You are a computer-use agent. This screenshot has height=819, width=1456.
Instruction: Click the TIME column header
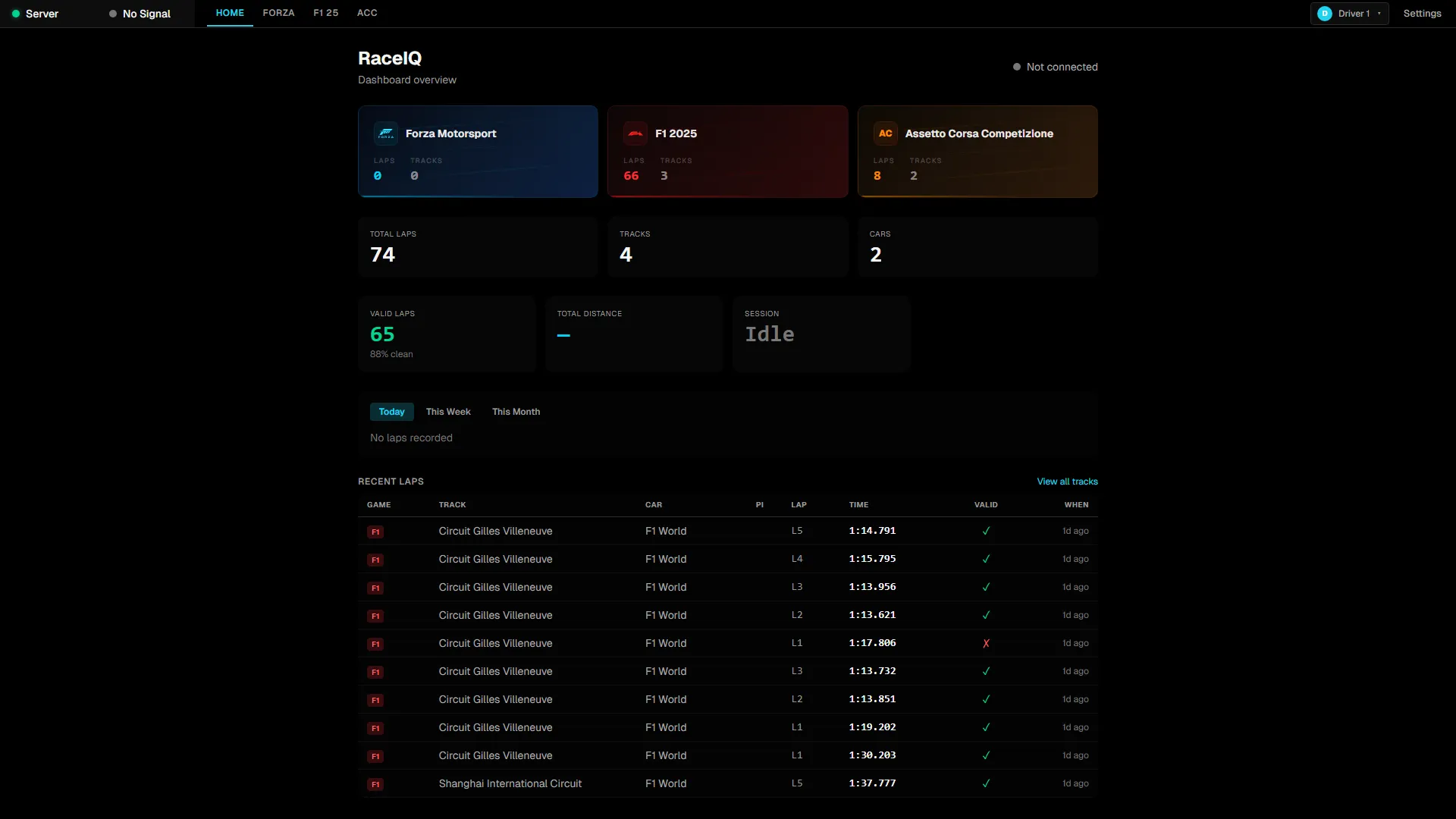click(x=858, y=505)
